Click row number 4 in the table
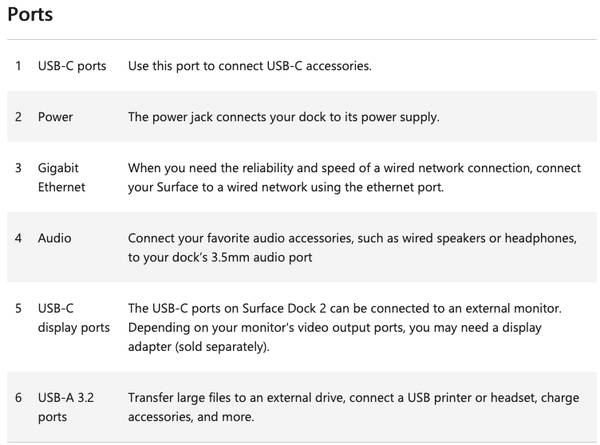Image resolution: width=600 pixels, height=445 pixels. coord(18,238)
